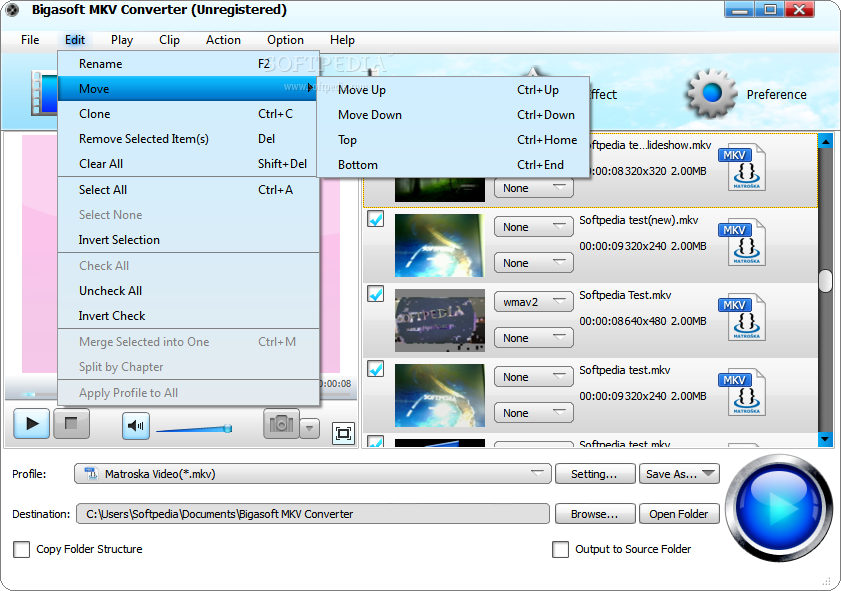Open first None dropdown for Softpedia test(new).mkv
The height and width of the screenshot is (591, 841).
click(534, 227)
